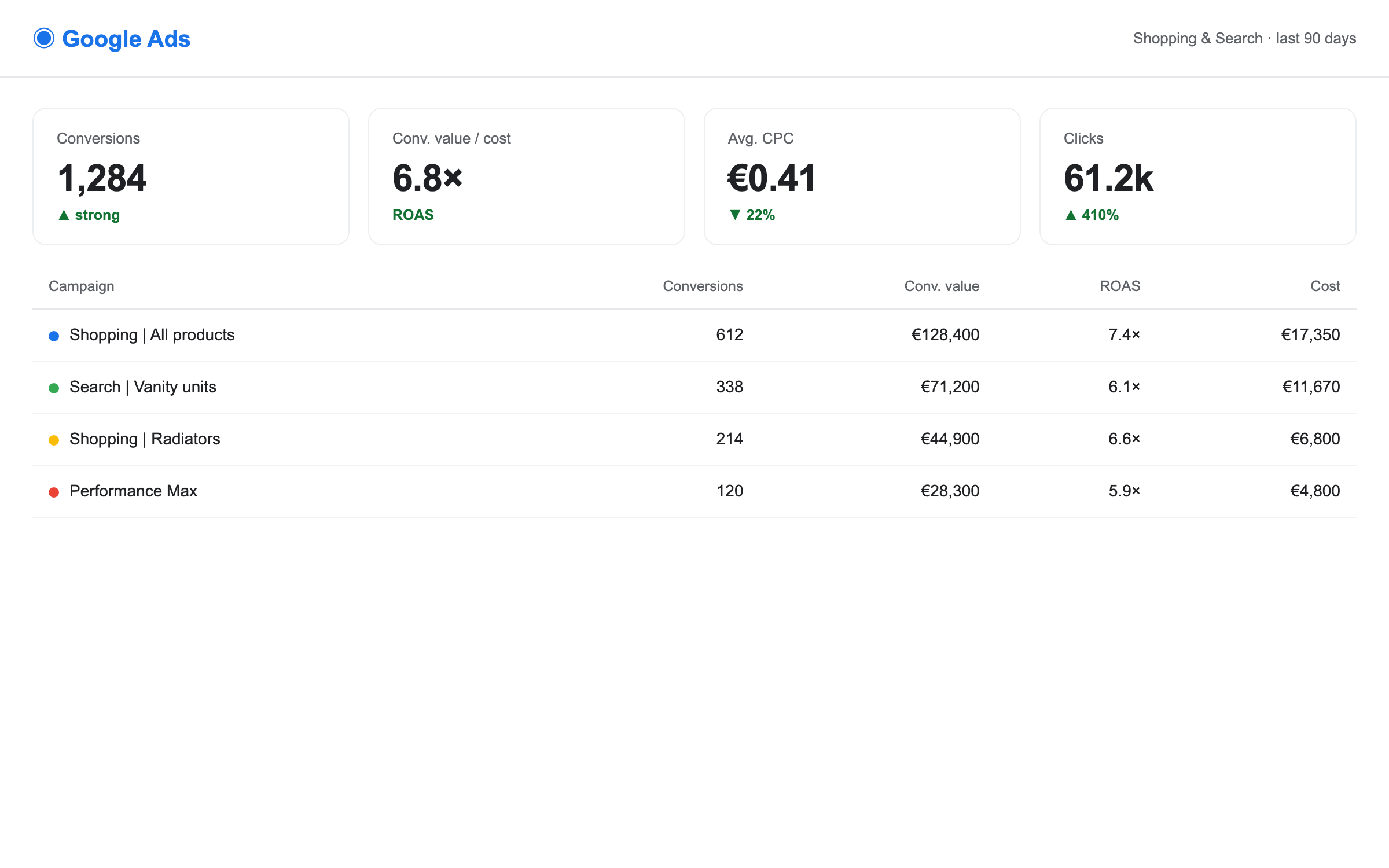Select the Conv. value / cost card
The image size is (1389, 868).
pos(527,176)
